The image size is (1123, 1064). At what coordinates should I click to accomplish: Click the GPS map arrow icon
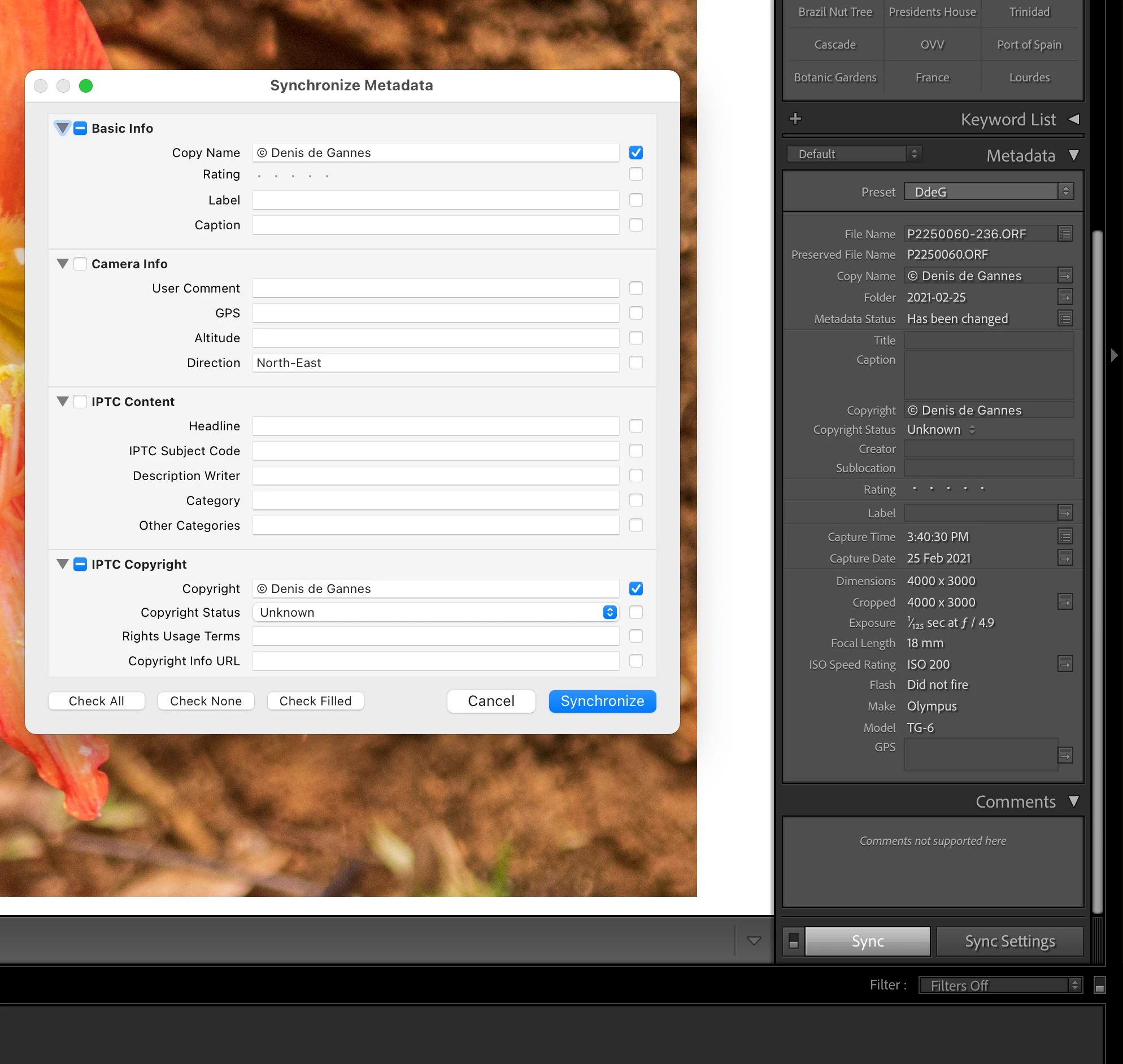click(x=1065, y=755)
